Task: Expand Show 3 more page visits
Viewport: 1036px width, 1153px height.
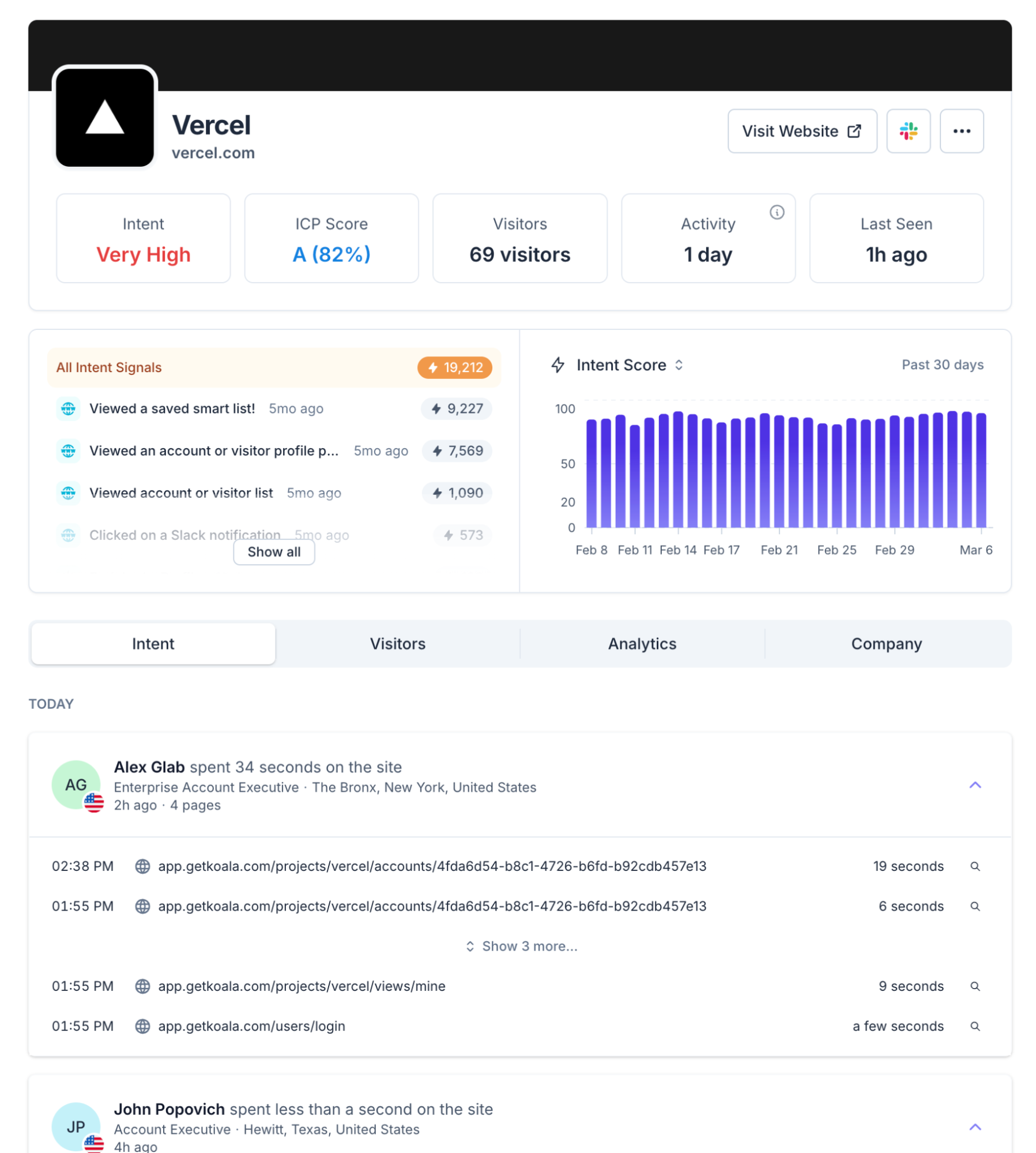Action: (521, 946)
